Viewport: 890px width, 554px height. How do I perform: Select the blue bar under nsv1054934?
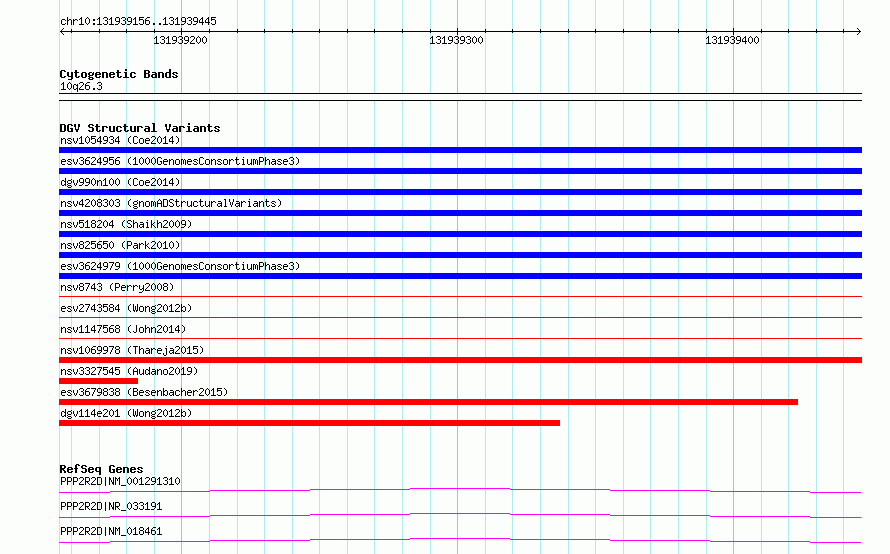[x=460, y=150]
